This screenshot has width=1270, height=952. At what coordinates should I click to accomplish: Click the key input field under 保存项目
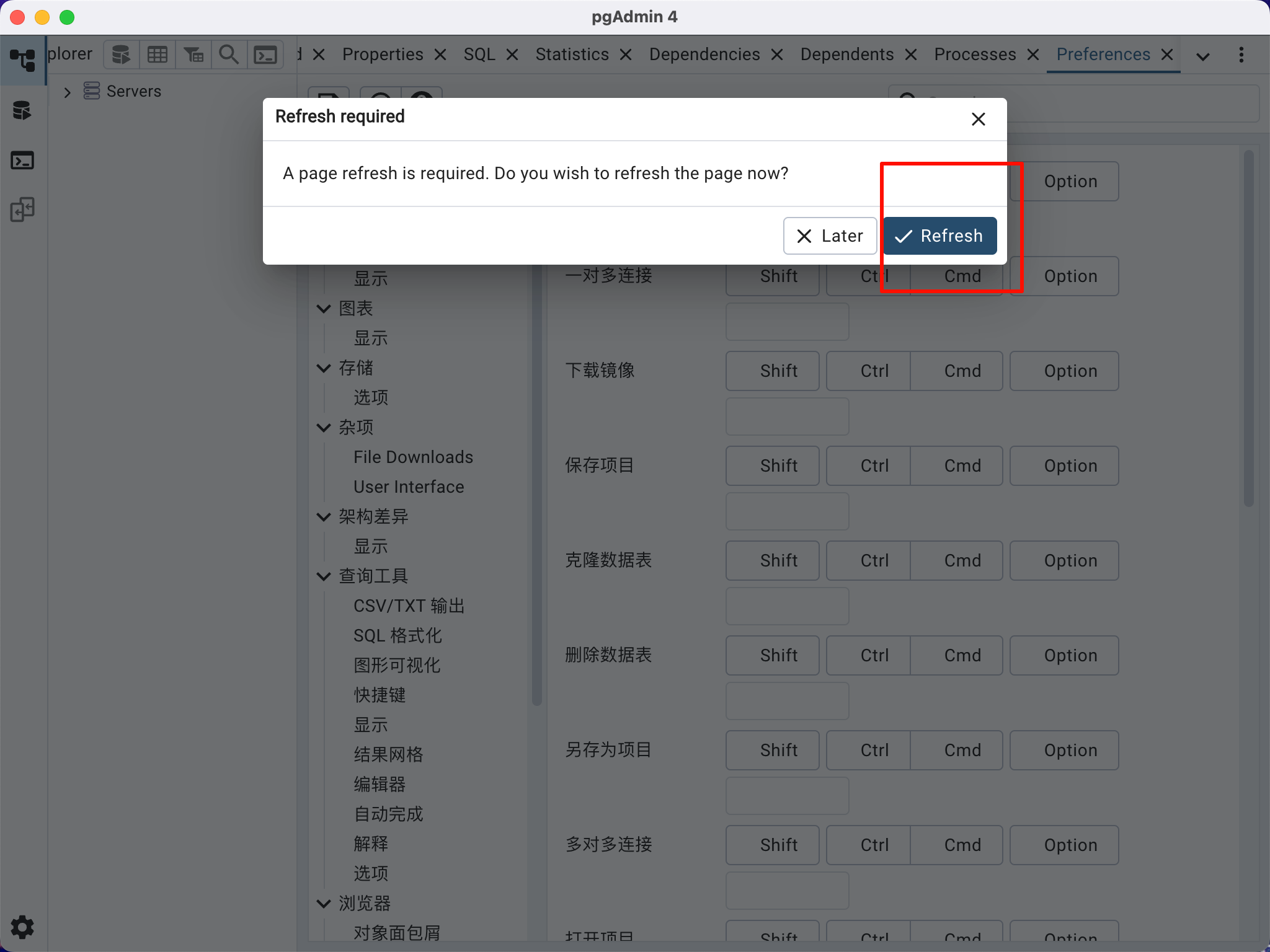coord(786,511)
